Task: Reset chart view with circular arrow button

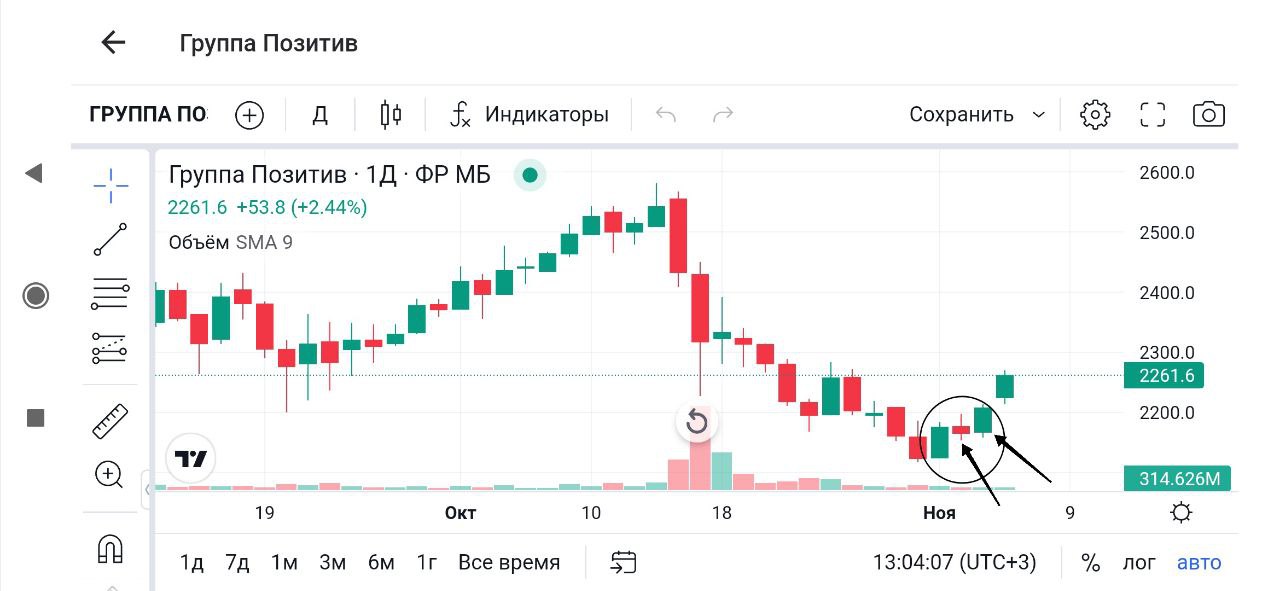Action: (697, 422)
